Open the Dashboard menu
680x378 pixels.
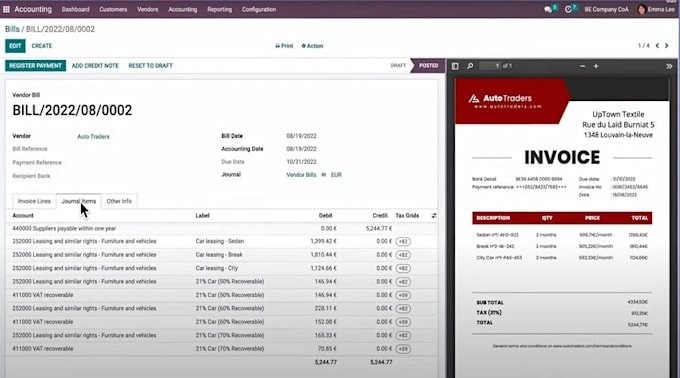coord(75,9)
